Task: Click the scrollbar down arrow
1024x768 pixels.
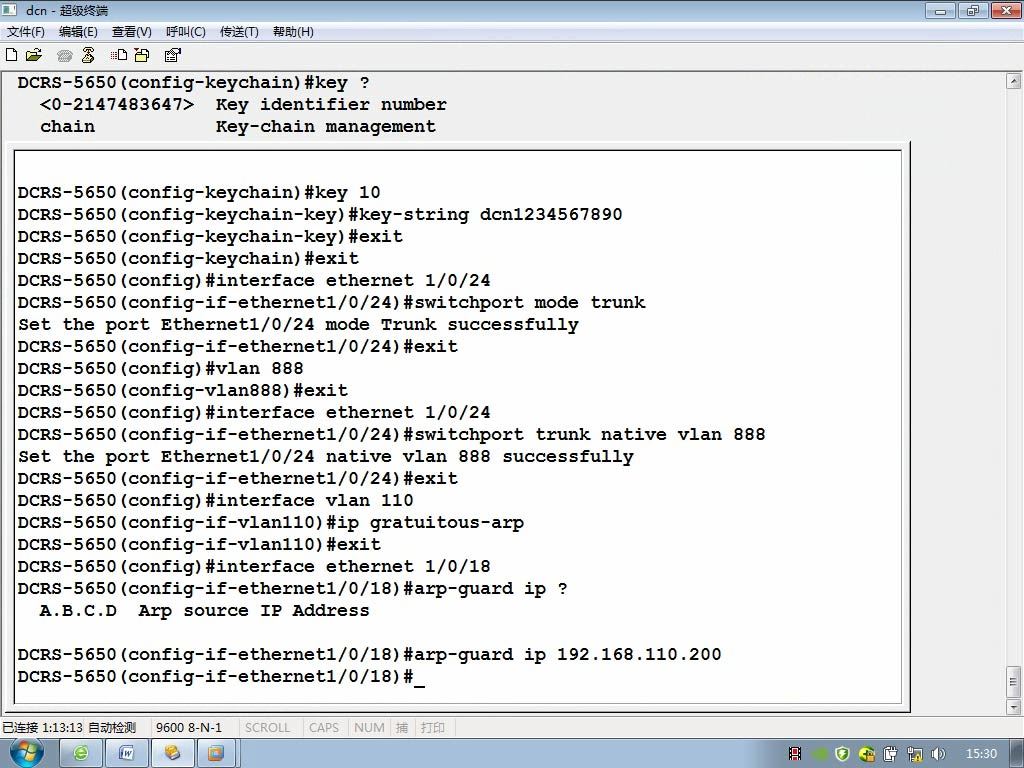Action: coord(1014,707)
